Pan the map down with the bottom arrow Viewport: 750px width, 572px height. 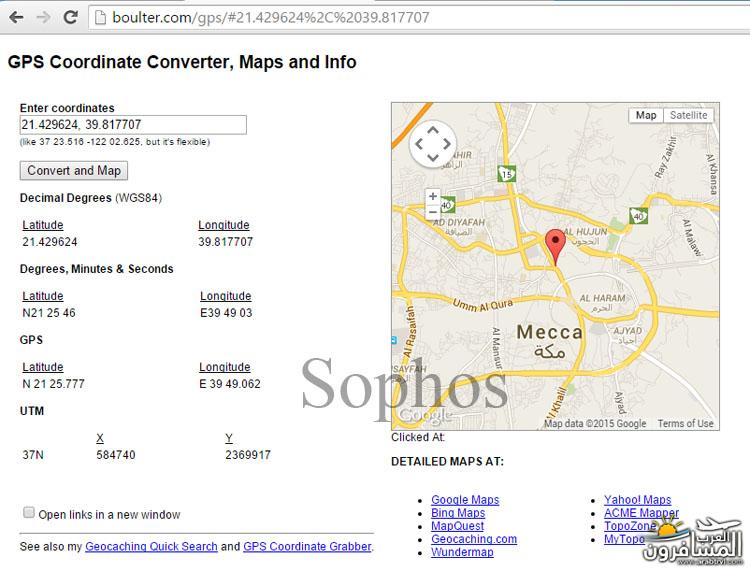(x=433, y=158)
